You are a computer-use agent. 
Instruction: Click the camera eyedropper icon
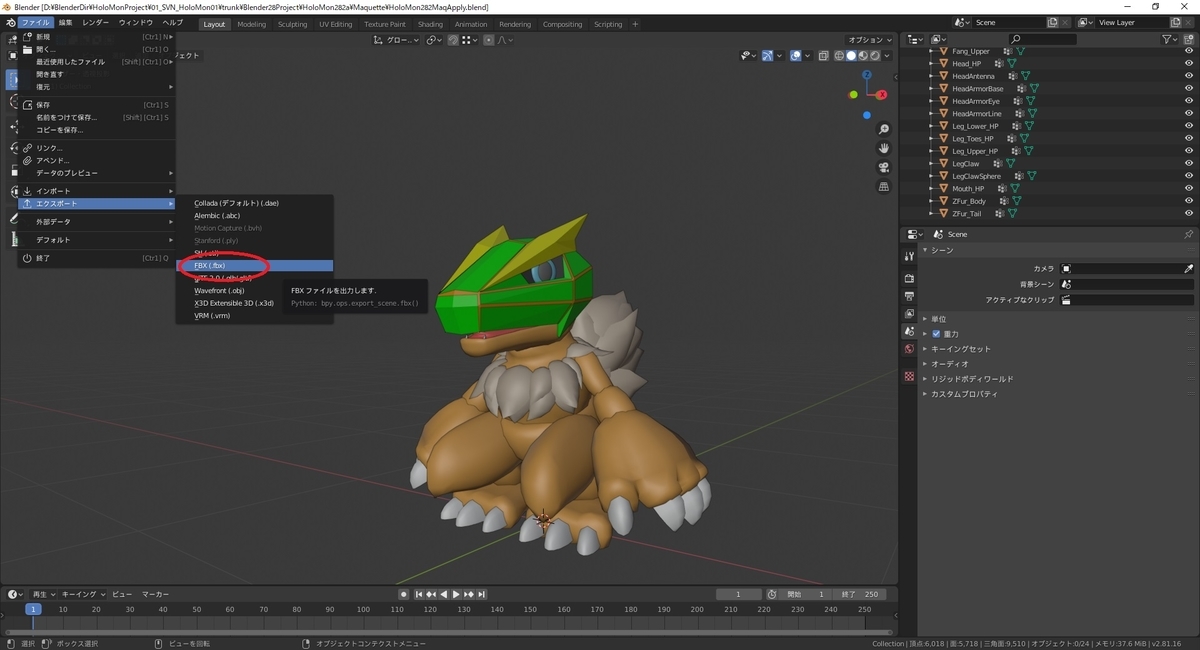click(x=1189, y=269)
